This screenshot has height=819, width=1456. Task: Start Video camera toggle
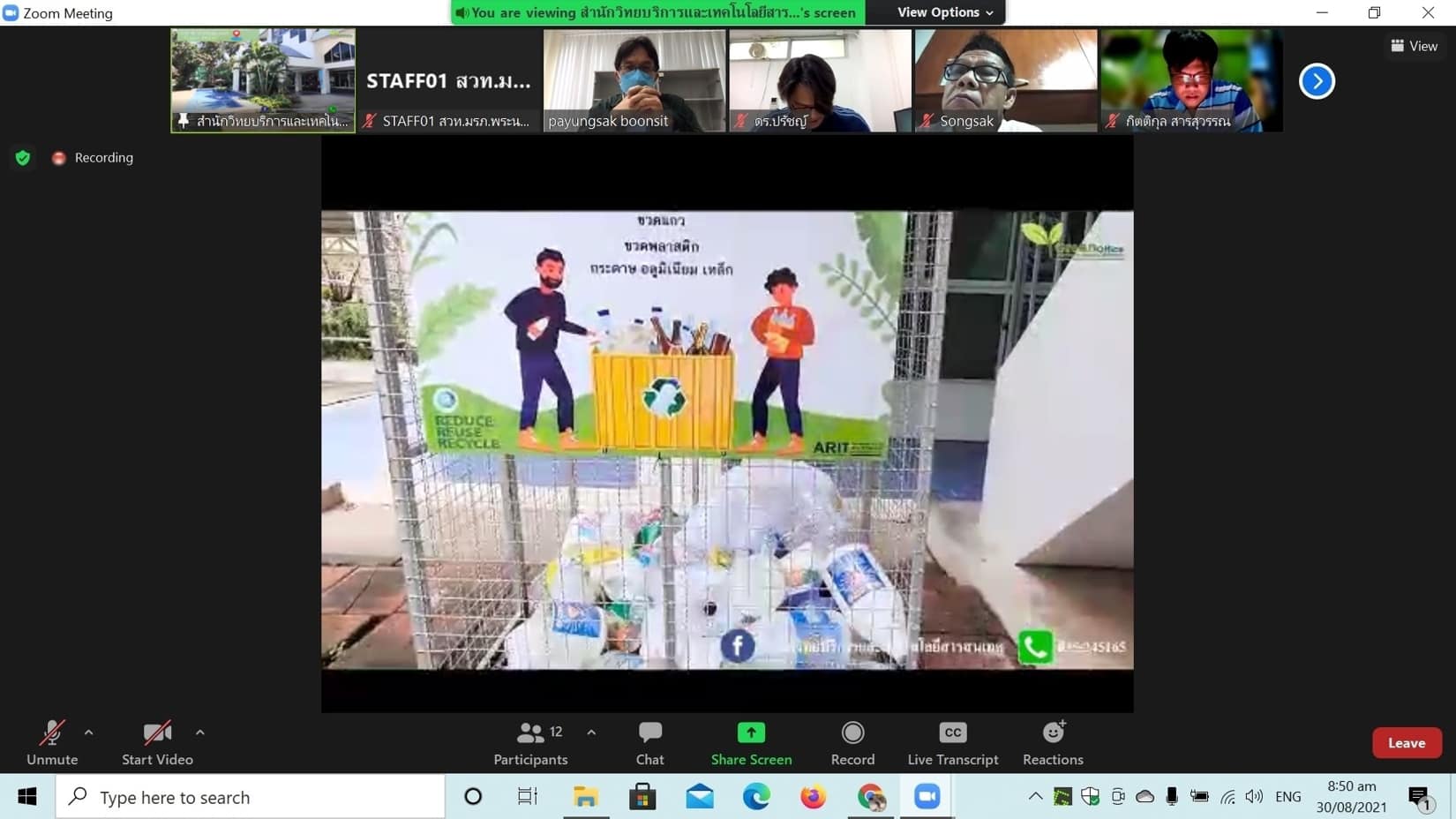tap(157, 742)
